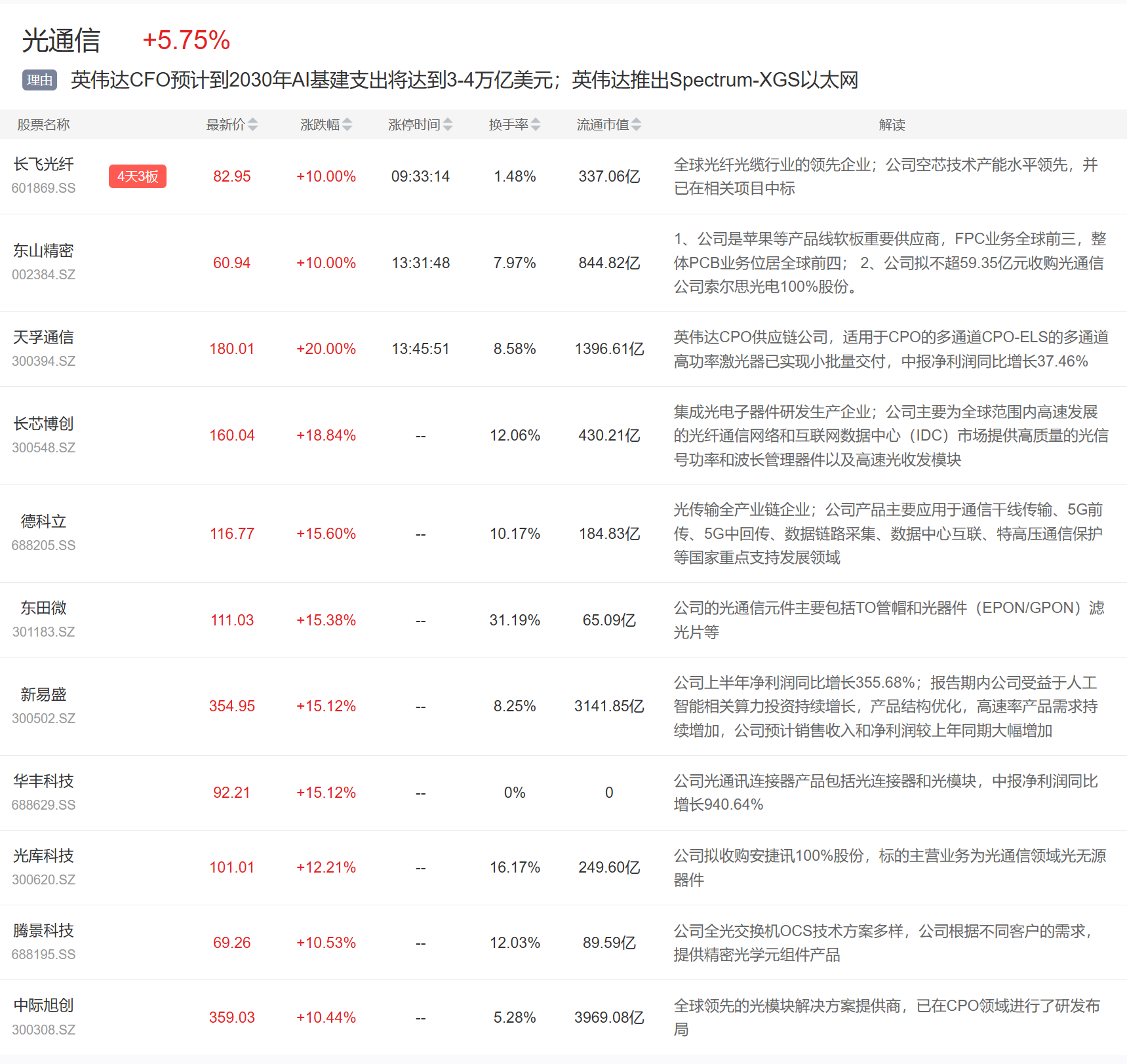Click the 理由 tag badge
Viewport: 1127px width, 1064px height.
pos(39,80)
